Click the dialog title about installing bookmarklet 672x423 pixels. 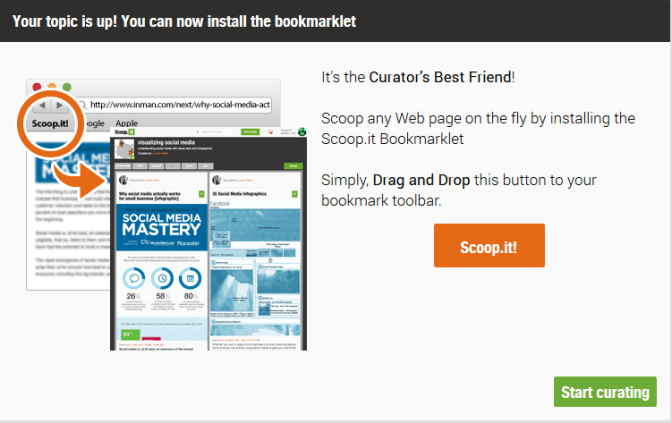click(x=184, y=21)
